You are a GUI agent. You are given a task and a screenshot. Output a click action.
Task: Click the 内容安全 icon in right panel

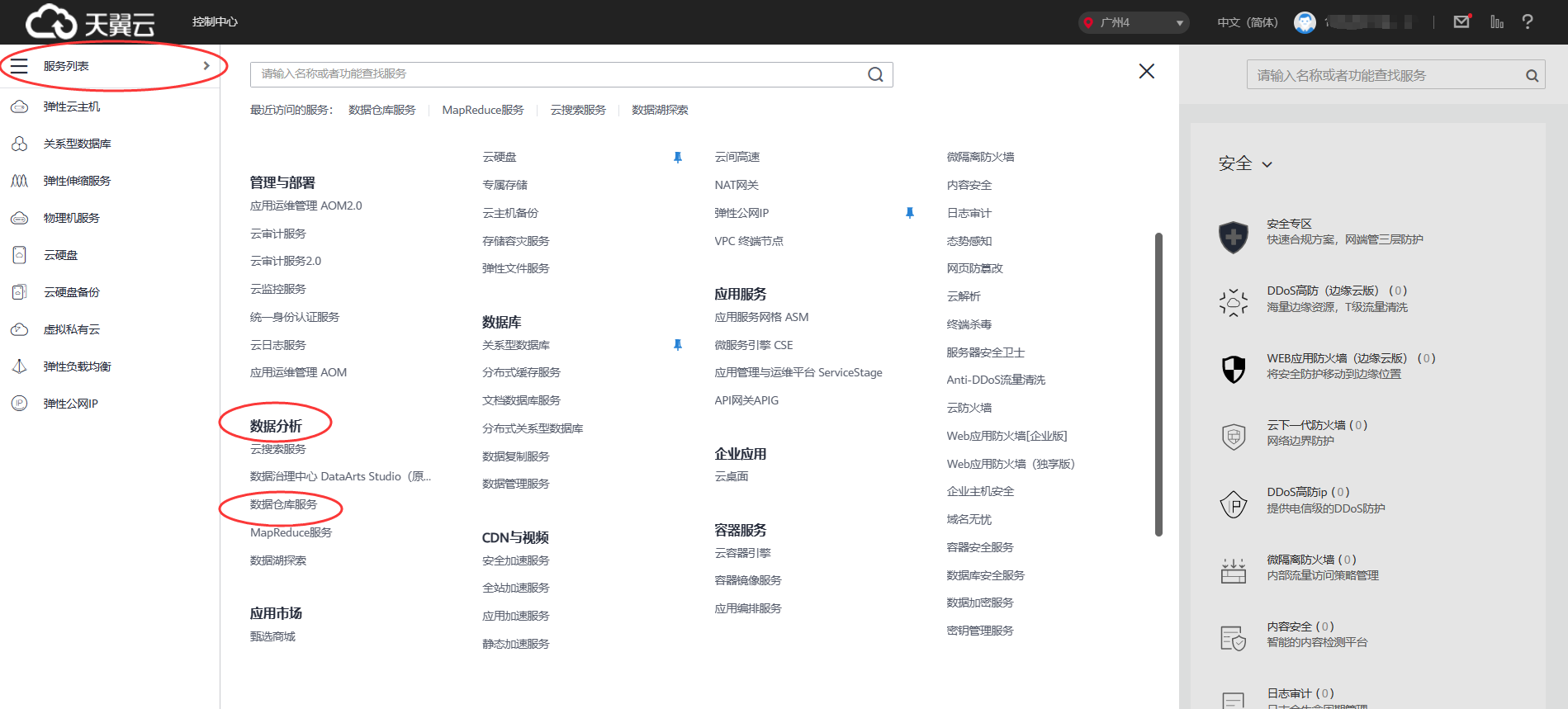[1234, 638]
